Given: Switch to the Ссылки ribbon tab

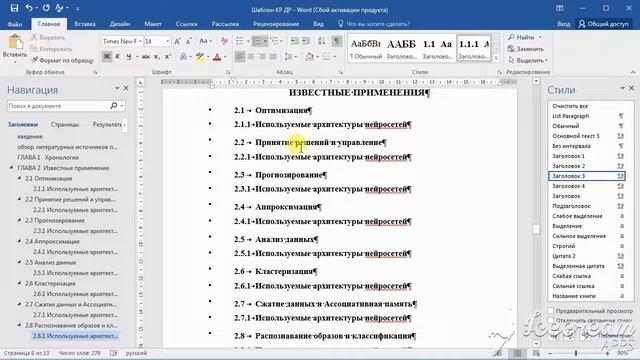Looking at the screenshot, I should coord(187,24).
